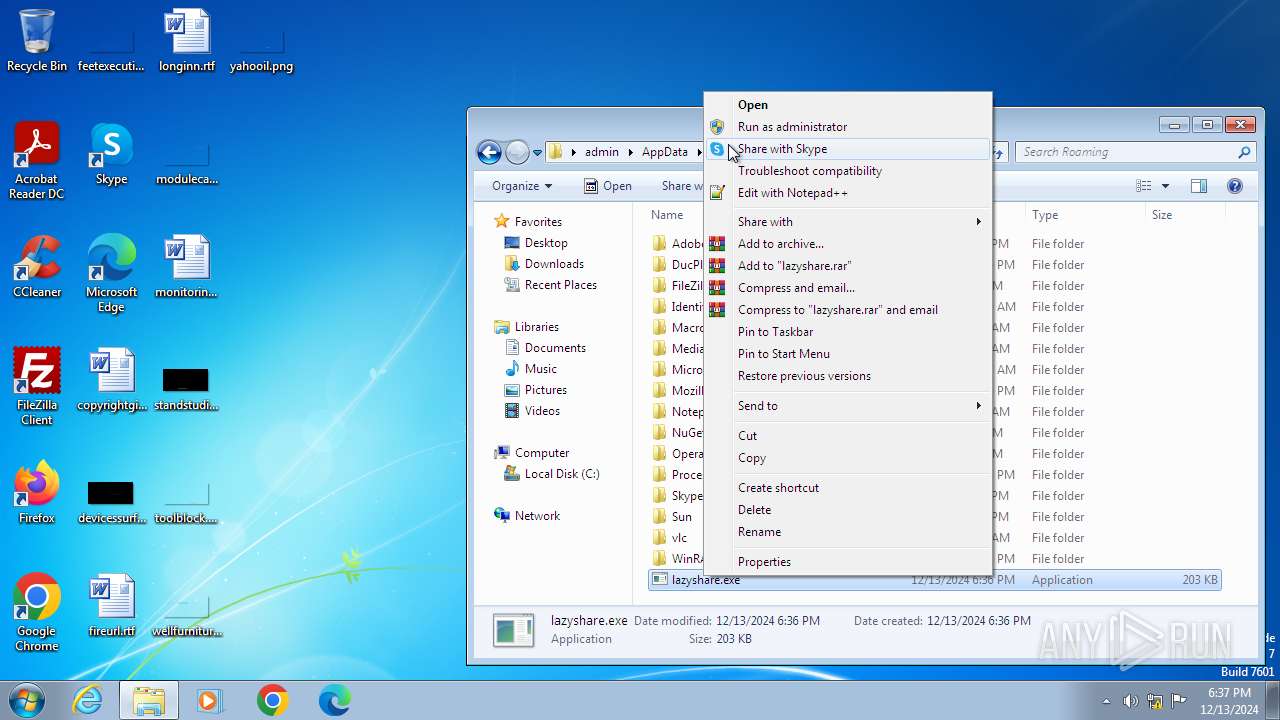This screenshot has width=1280, height=720.
Task: Choose Run as administrator
Action: coord(848,127)
